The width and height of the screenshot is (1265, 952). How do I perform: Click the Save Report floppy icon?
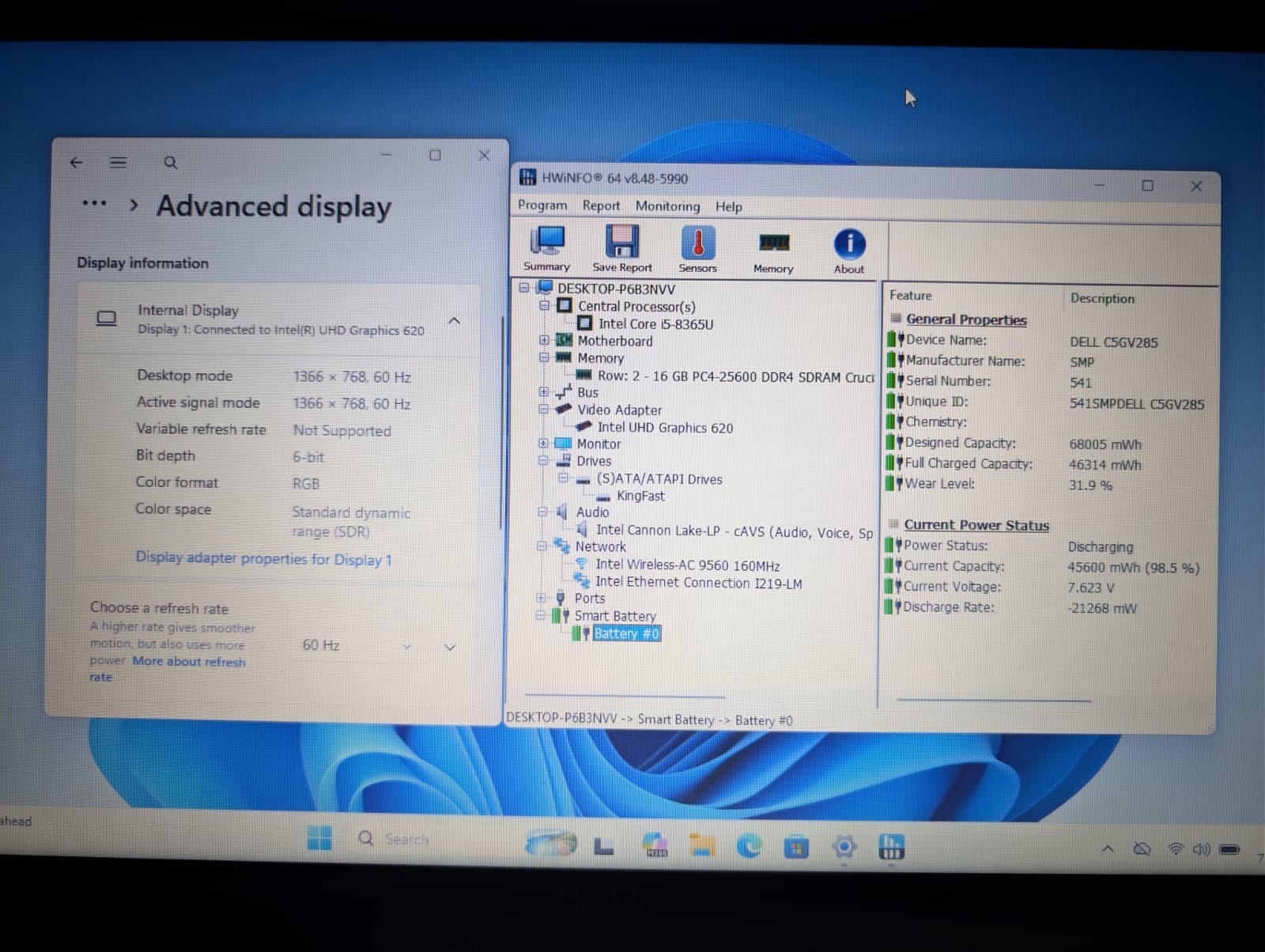[622, 248]
